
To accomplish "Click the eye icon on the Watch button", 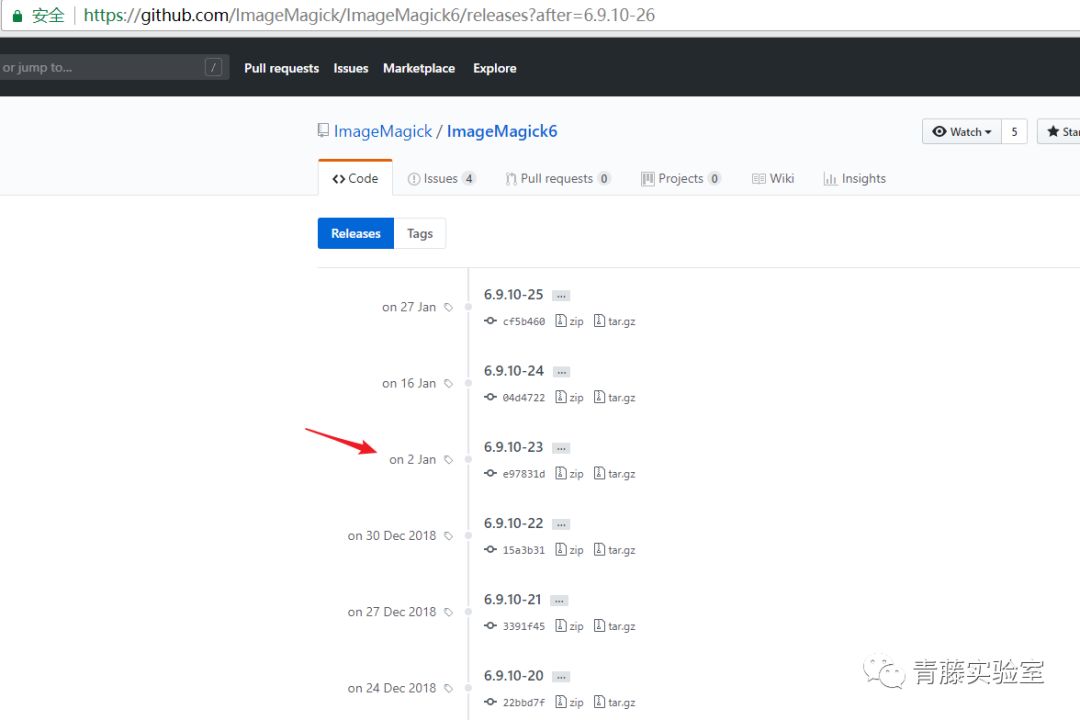I will coord(940,131).
